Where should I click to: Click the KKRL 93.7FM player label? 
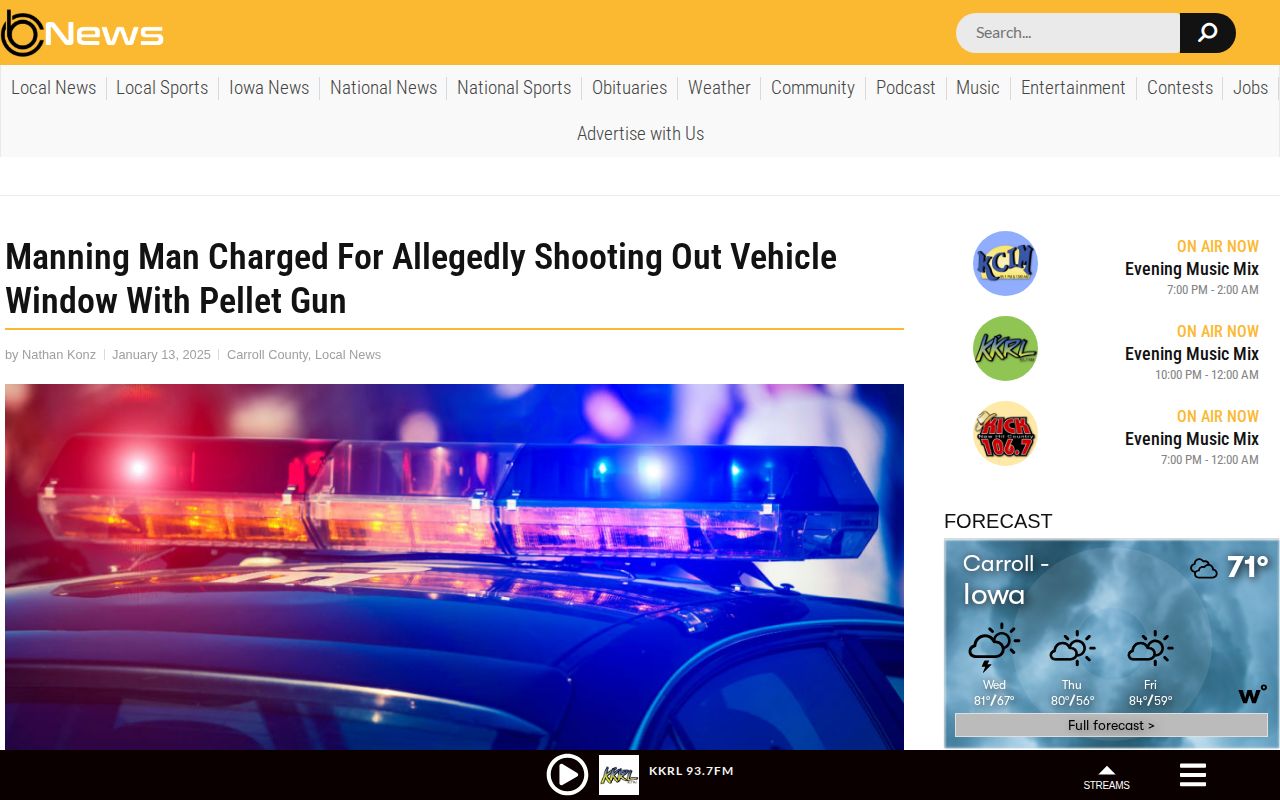(691, 771)
